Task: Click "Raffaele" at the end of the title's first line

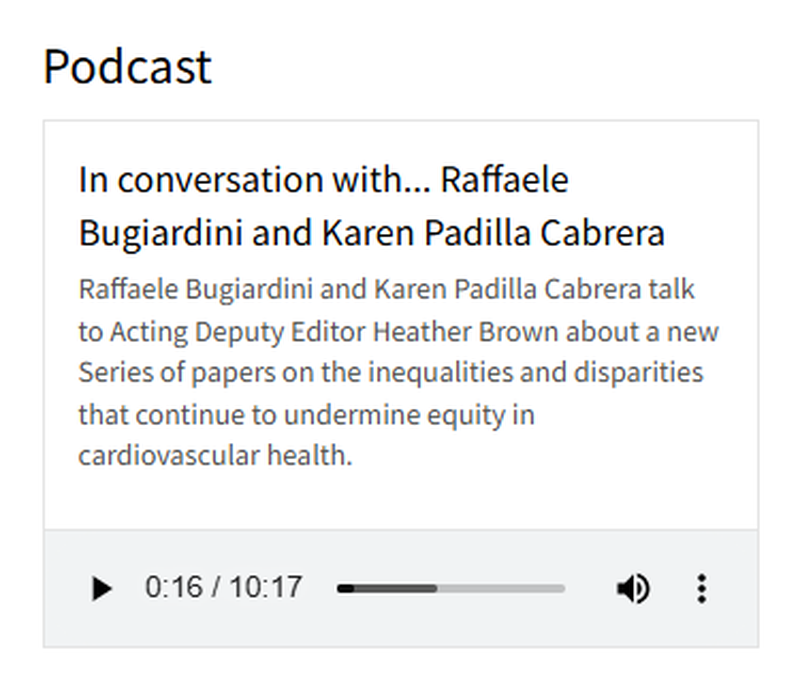Action: pyautogui.click(x=504, y=181)
